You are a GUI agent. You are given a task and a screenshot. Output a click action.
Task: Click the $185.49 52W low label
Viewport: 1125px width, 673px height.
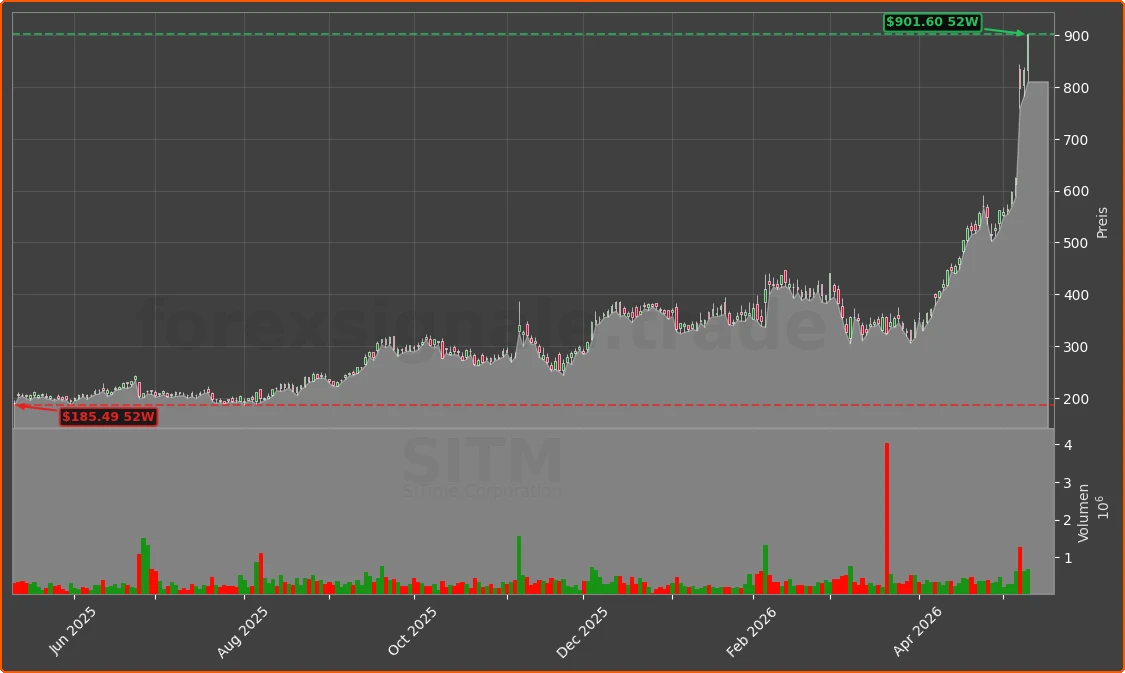tap(108, 417)
